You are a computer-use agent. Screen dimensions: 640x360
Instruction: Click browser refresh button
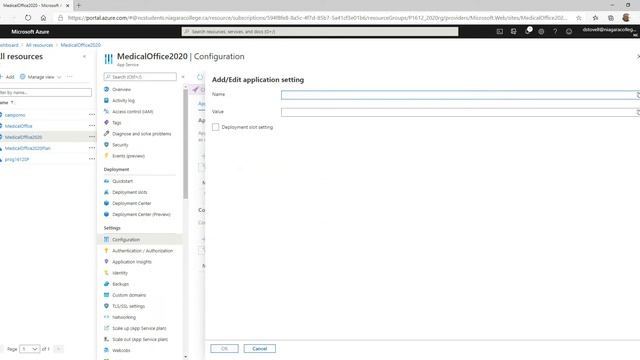pos(28,18)
